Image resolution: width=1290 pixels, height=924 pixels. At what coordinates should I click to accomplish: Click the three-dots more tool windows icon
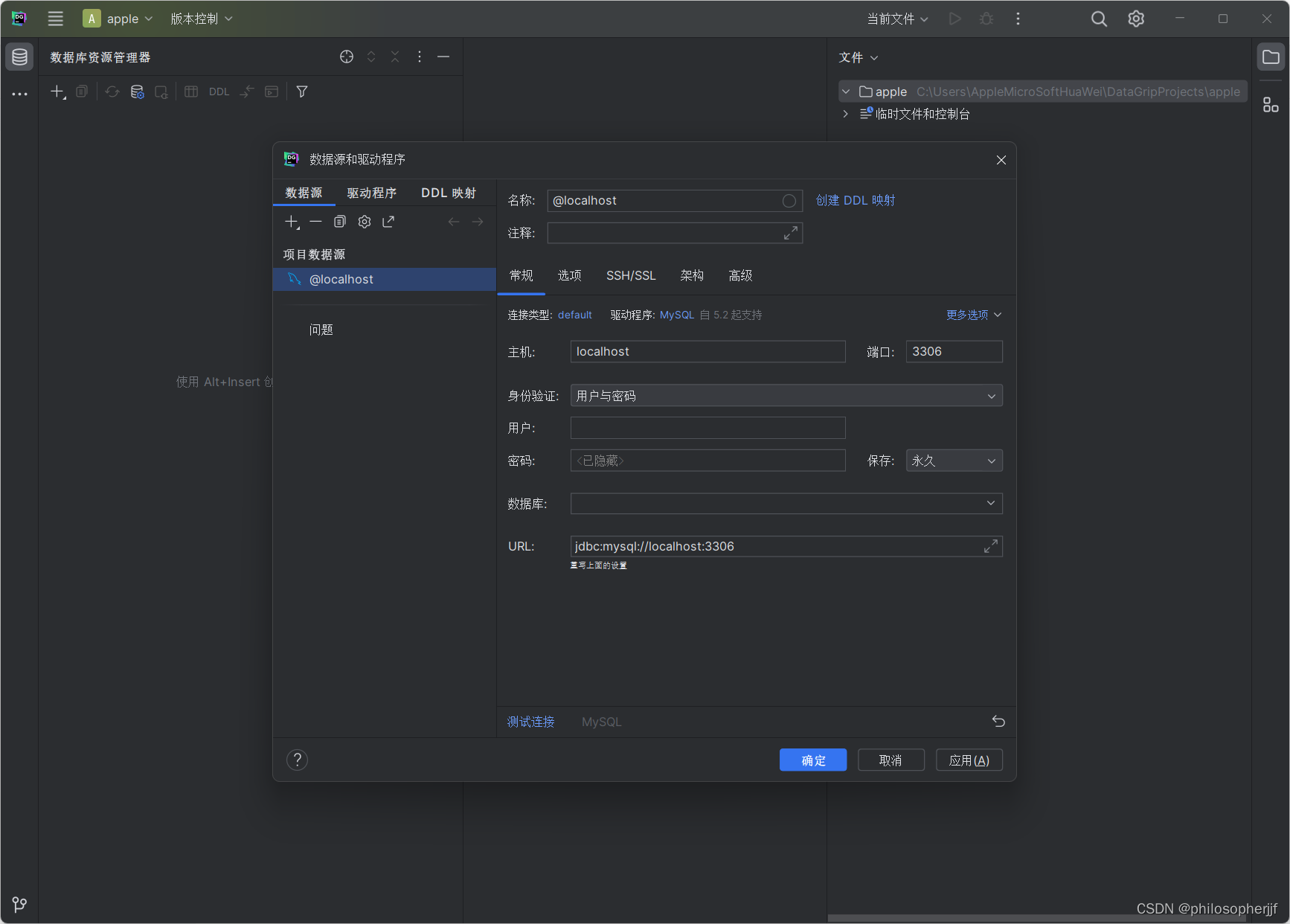[x=19, y=94]
